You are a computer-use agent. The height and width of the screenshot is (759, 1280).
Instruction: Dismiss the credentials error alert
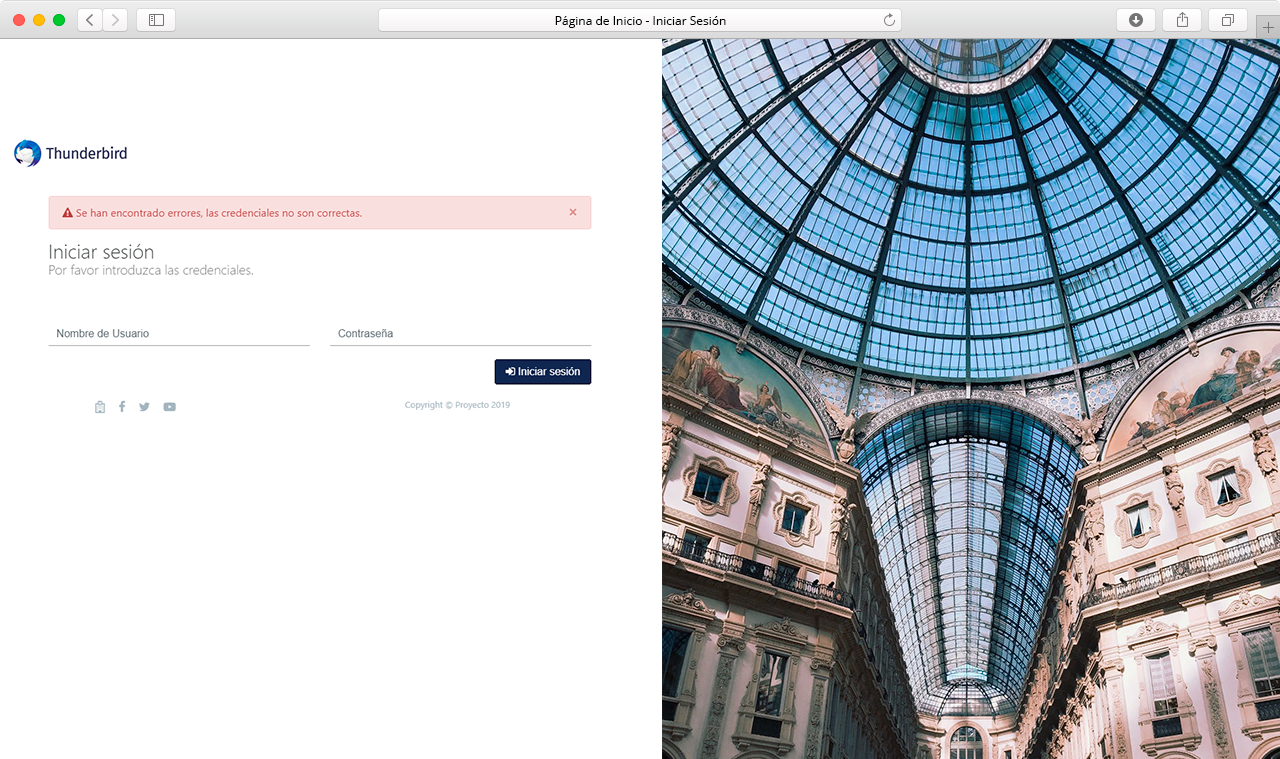(573, 212)
